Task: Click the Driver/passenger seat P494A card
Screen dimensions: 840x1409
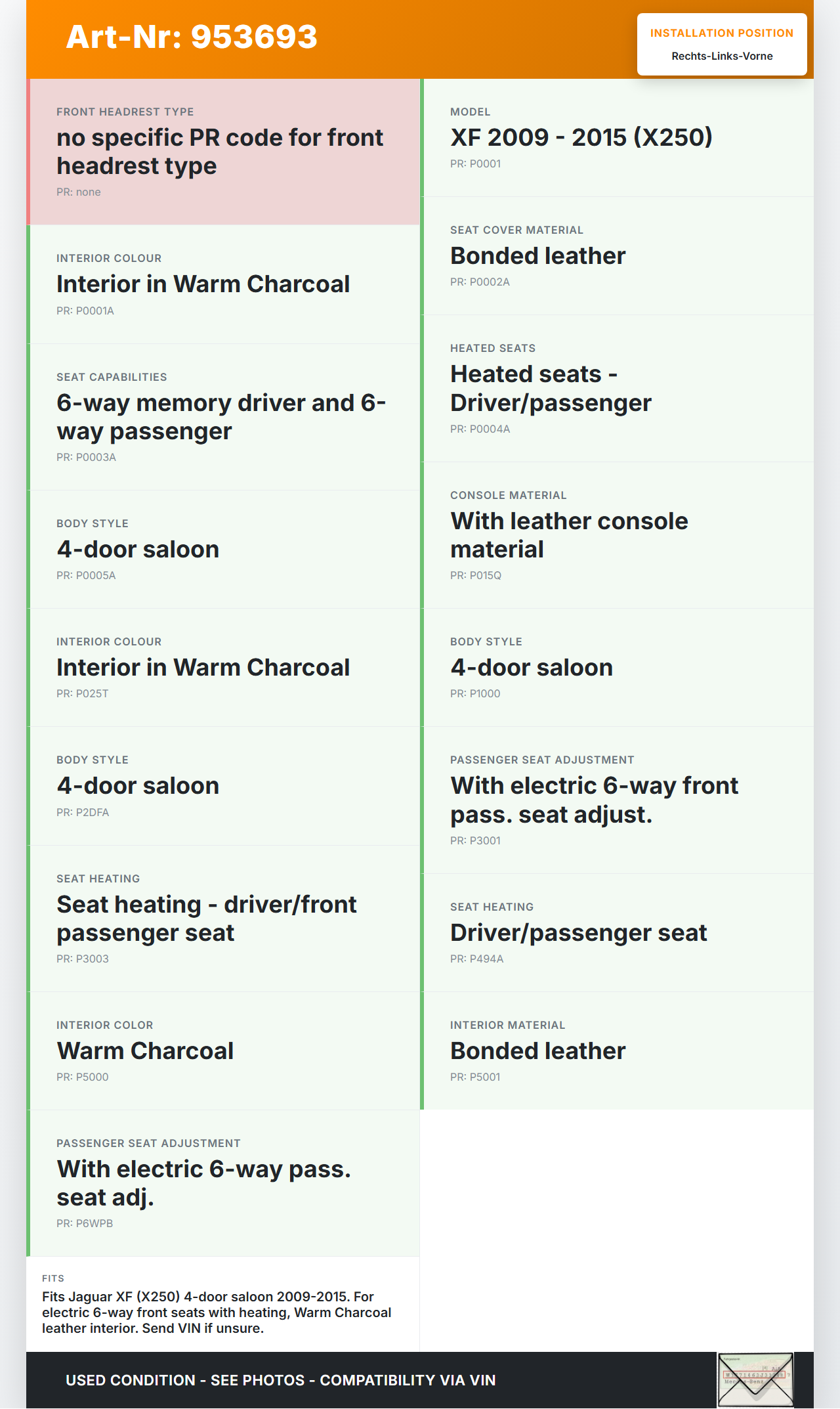Action: (x=617, y=932)
